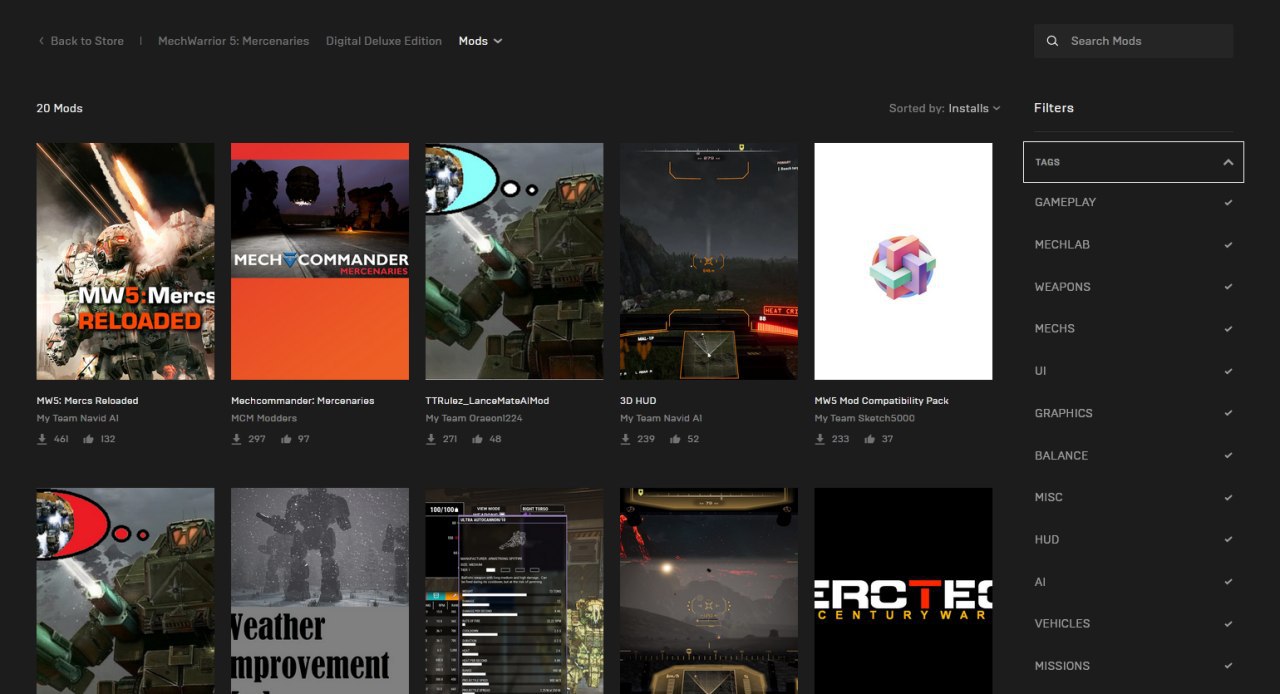The image size is (1280, 694).
Task: Toggle the AI tag filter
Action: click(1133, 581)
